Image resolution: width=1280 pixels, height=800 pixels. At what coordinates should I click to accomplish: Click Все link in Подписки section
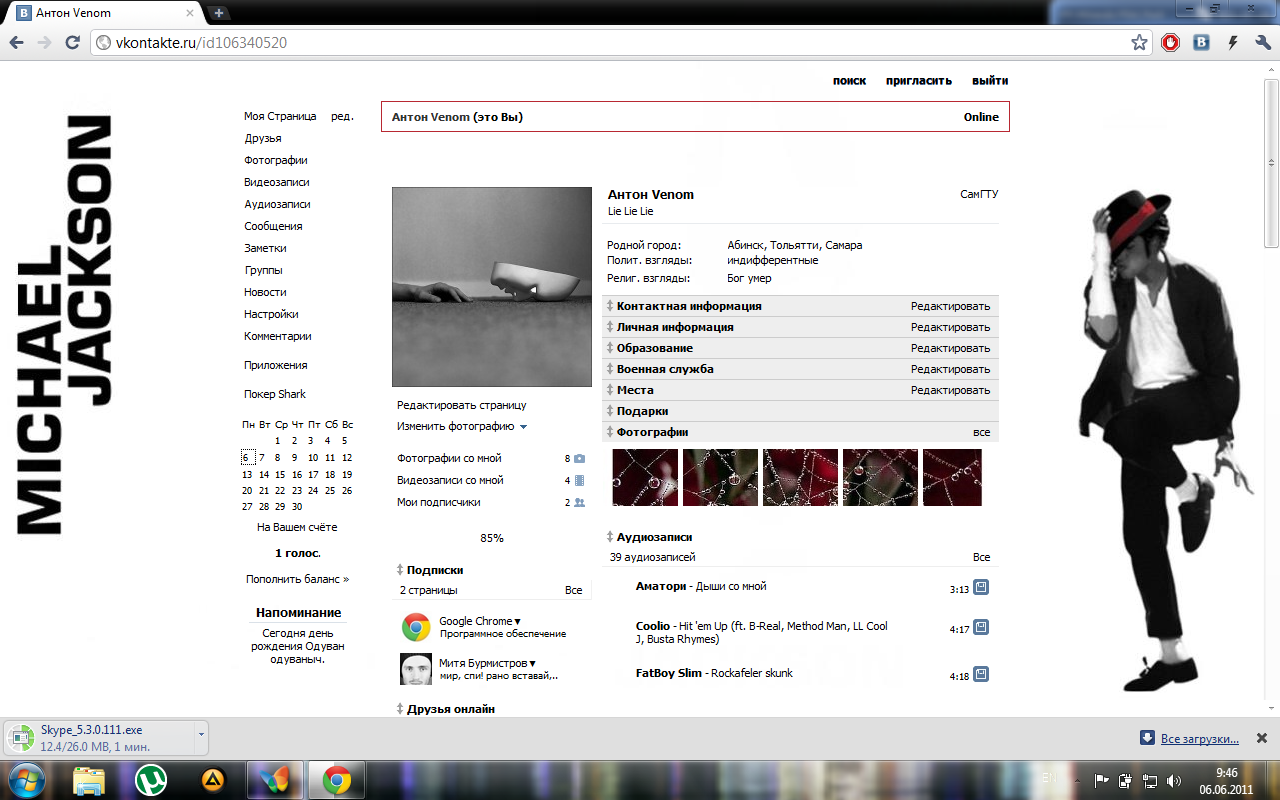(x=573, y=590)
